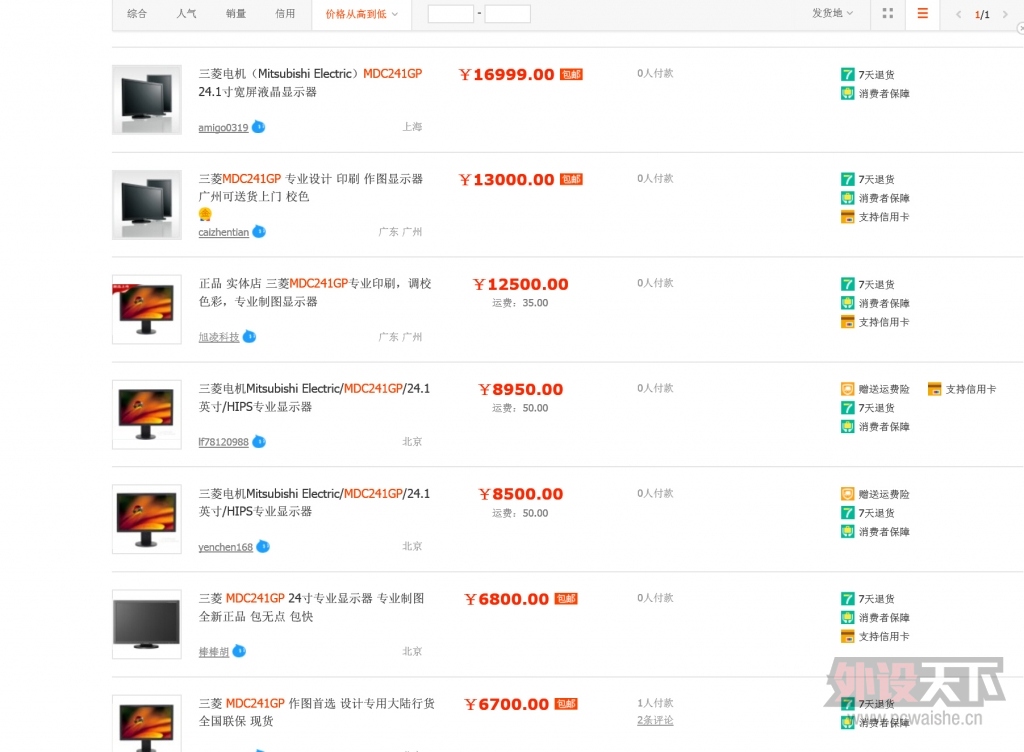1024x752 pixels.
Task: Click product thumbnail of ¥6800 listing
Action: [x=147, y=624]
